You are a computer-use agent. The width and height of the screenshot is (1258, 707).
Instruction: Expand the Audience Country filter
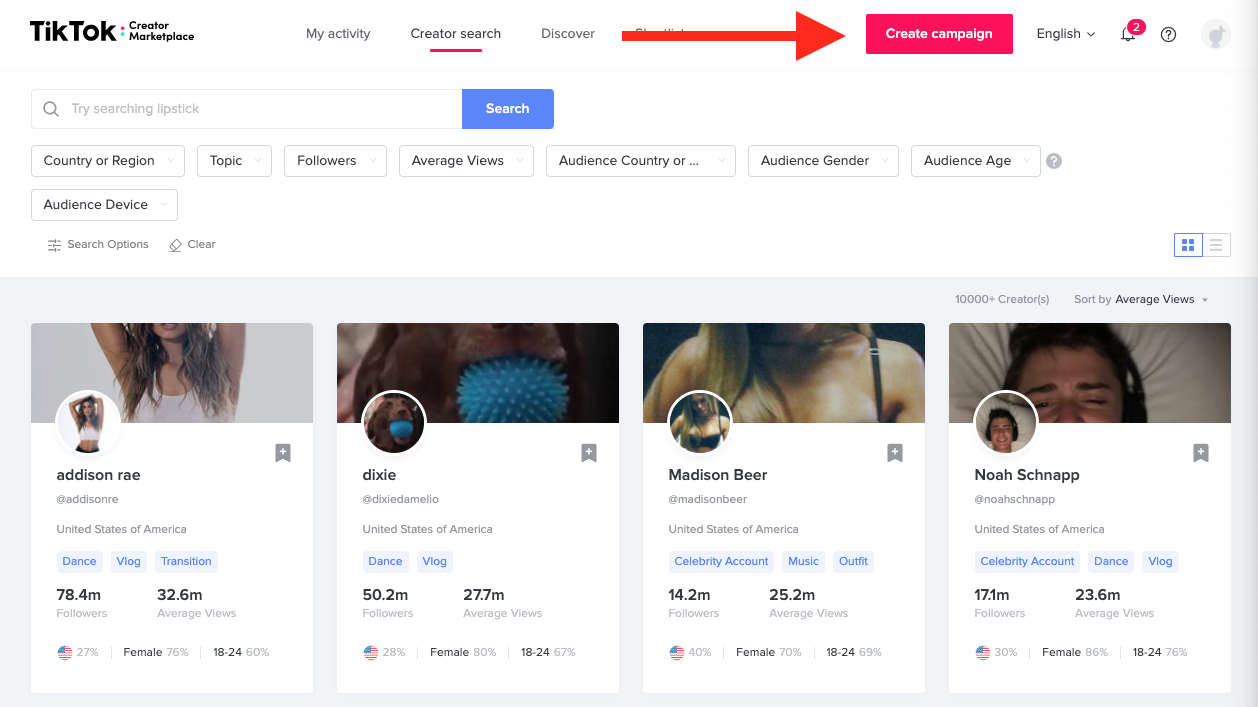tap(641, 161)
